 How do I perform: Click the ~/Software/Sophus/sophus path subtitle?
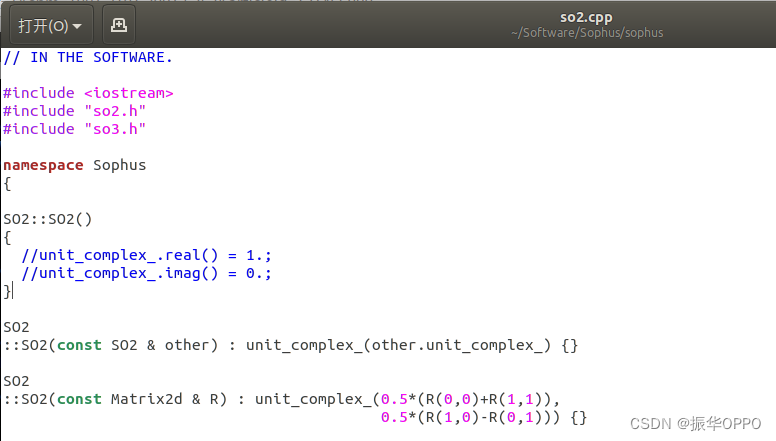pyautogui.click(x=587, y=33)
